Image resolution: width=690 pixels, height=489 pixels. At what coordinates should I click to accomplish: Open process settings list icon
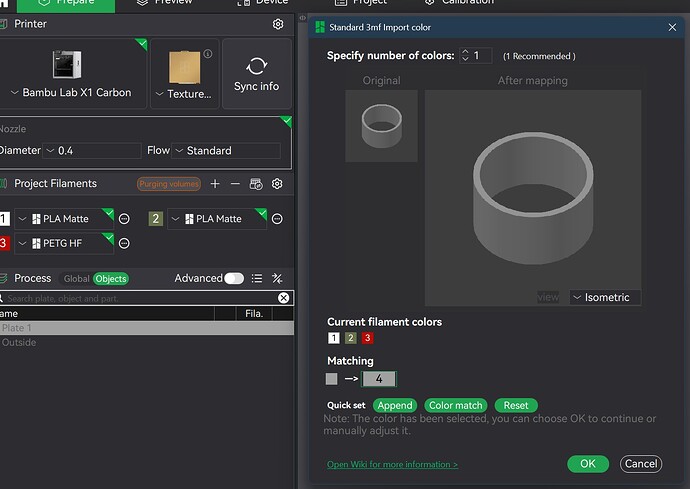[x=257, y=278]
